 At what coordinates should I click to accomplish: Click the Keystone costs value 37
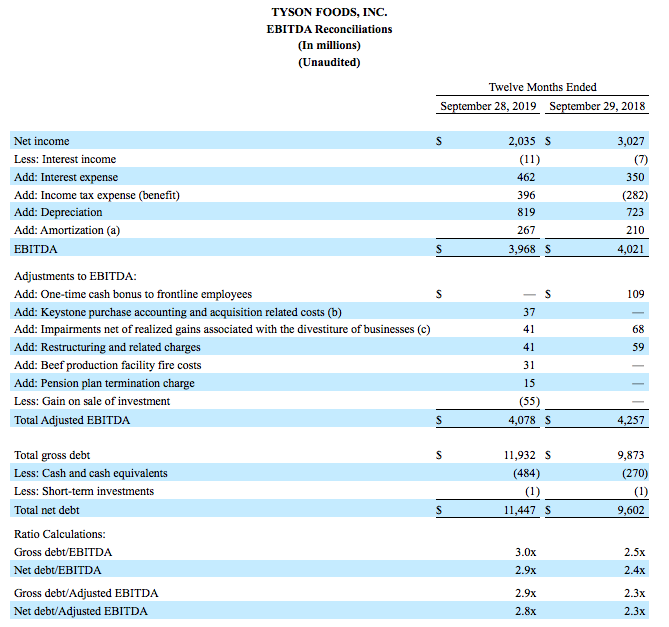tap(529, 312)
